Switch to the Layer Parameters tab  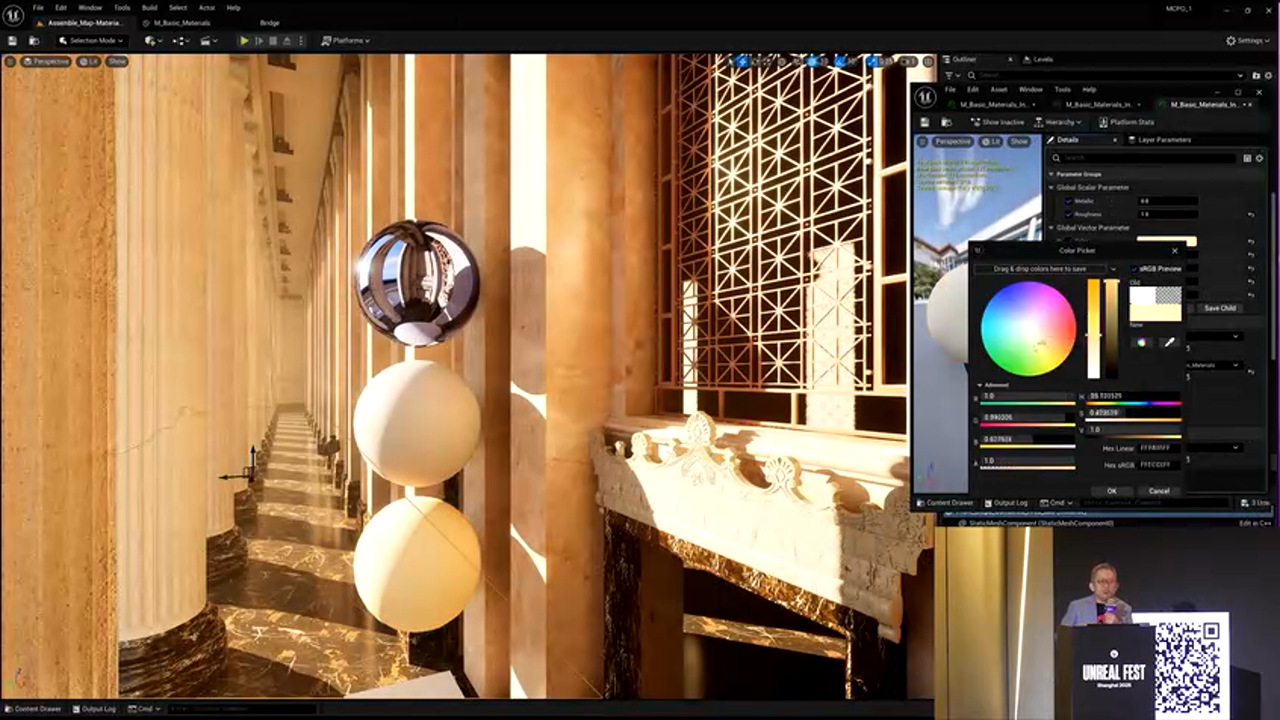(1163, 140)
